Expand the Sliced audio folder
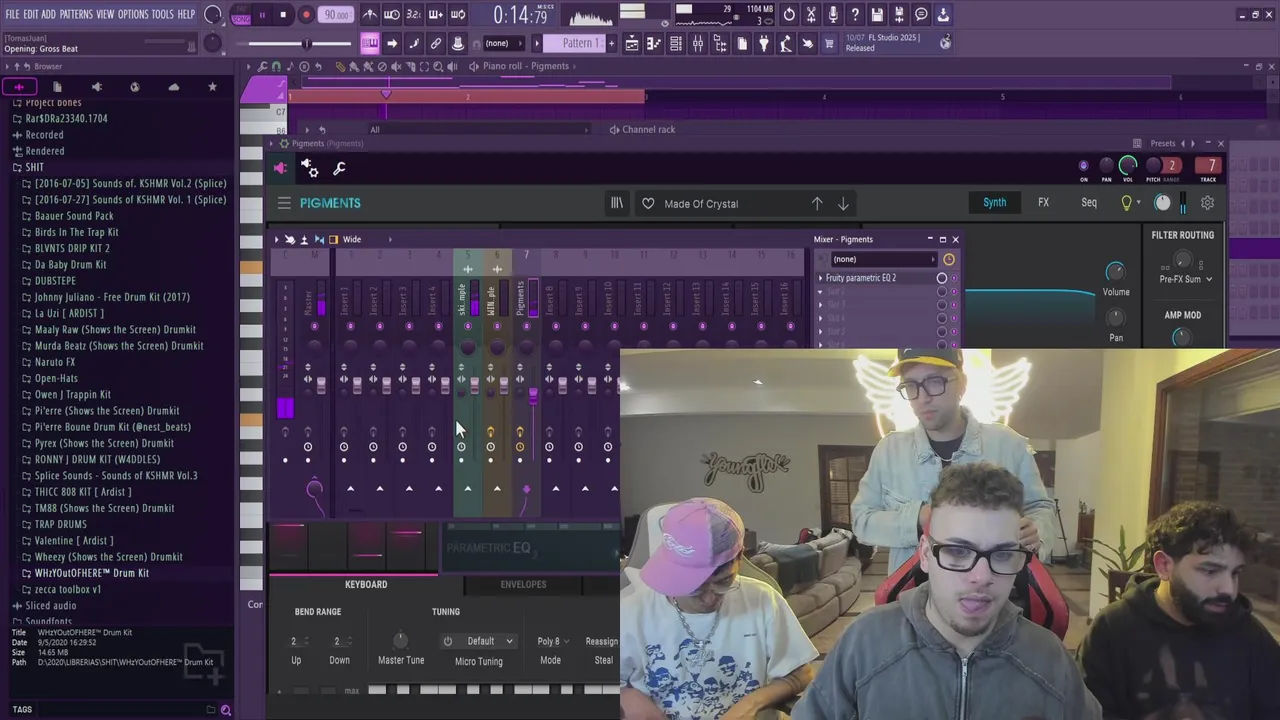 [51, 605]
